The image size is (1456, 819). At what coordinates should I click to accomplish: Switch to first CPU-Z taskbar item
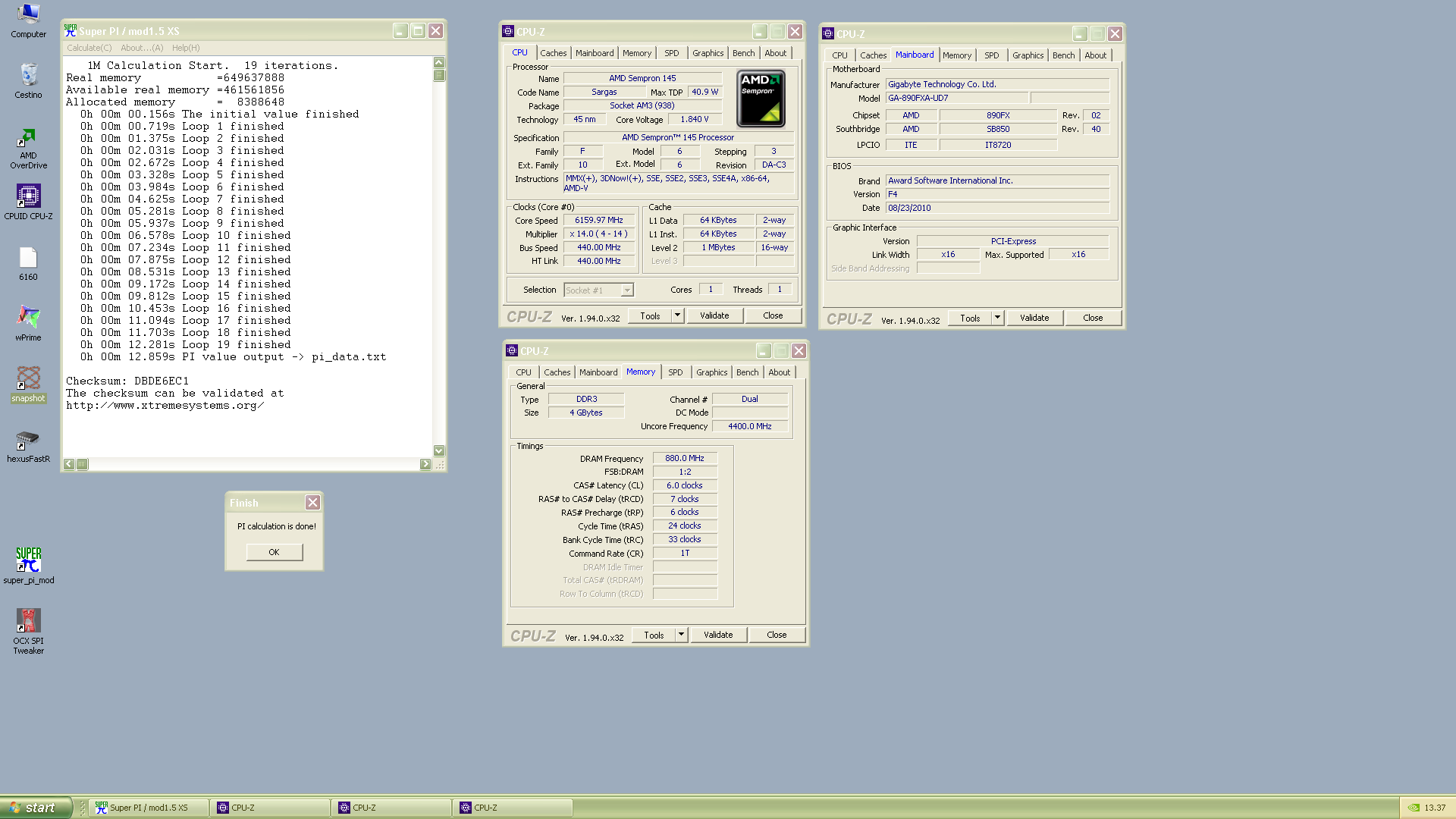coord(271,808)
